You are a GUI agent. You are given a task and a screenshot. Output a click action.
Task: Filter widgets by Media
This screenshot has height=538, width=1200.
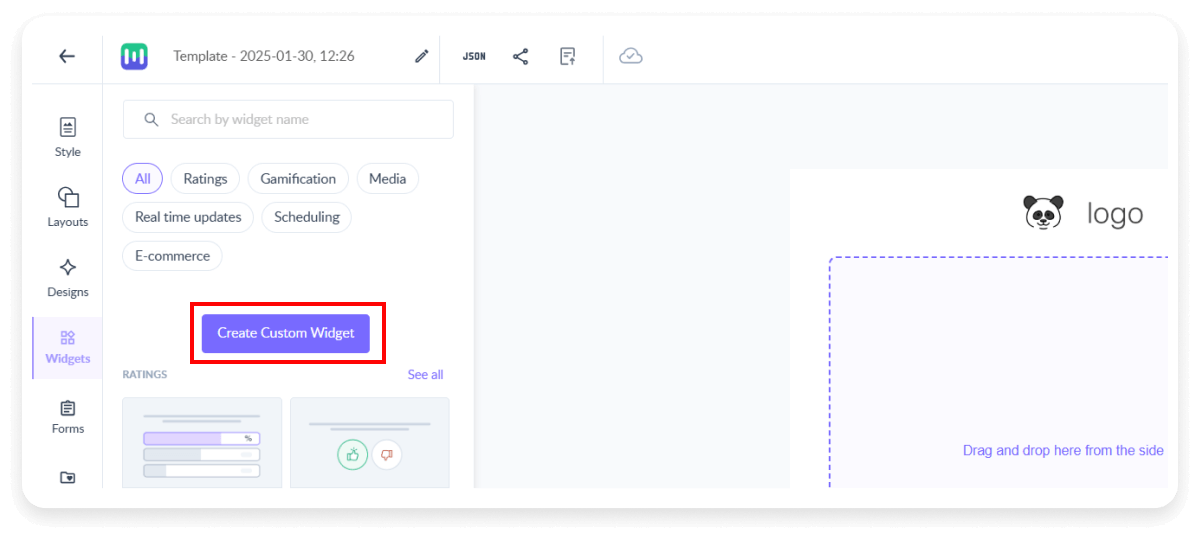tap(387, 179)
